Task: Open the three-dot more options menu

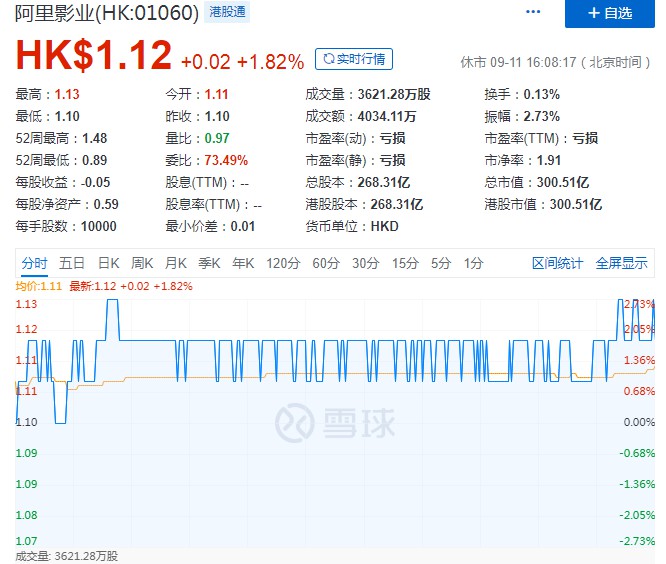Action: pyautogui.click(x=533, y=12)
